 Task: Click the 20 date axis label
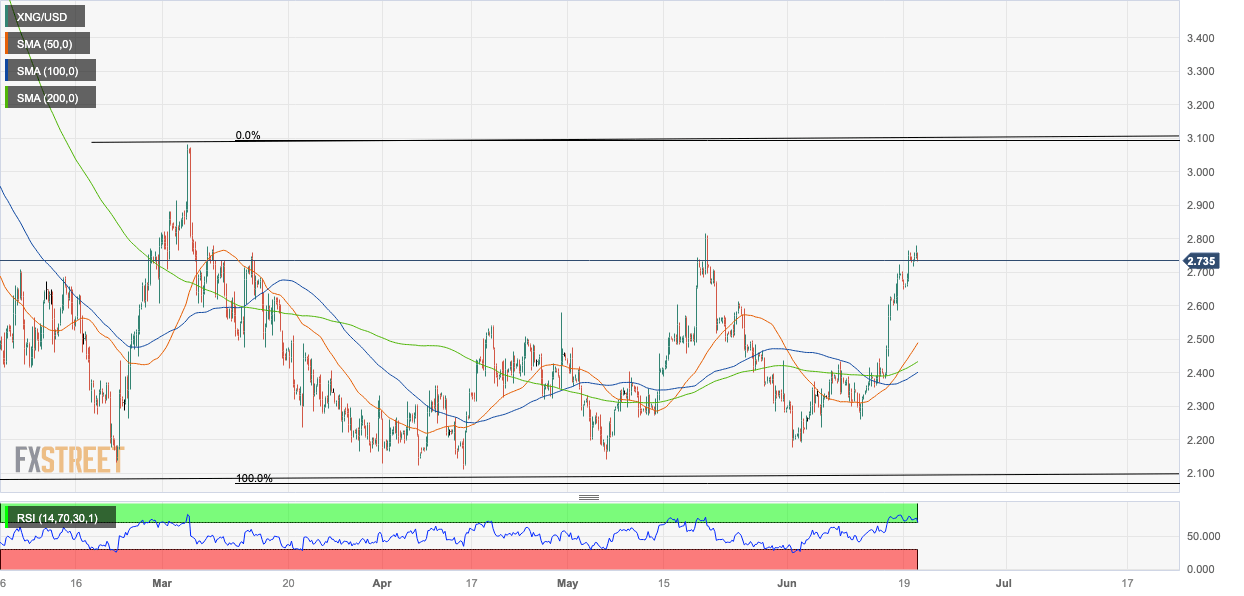(x=287, y=582)
